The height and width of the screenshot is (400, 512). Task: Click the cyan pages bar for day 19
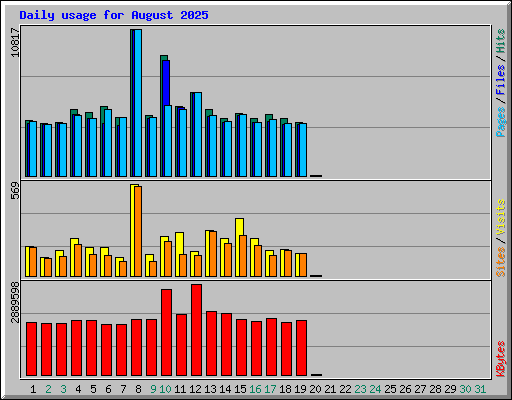pyautogui.click(x=303, y=150)
